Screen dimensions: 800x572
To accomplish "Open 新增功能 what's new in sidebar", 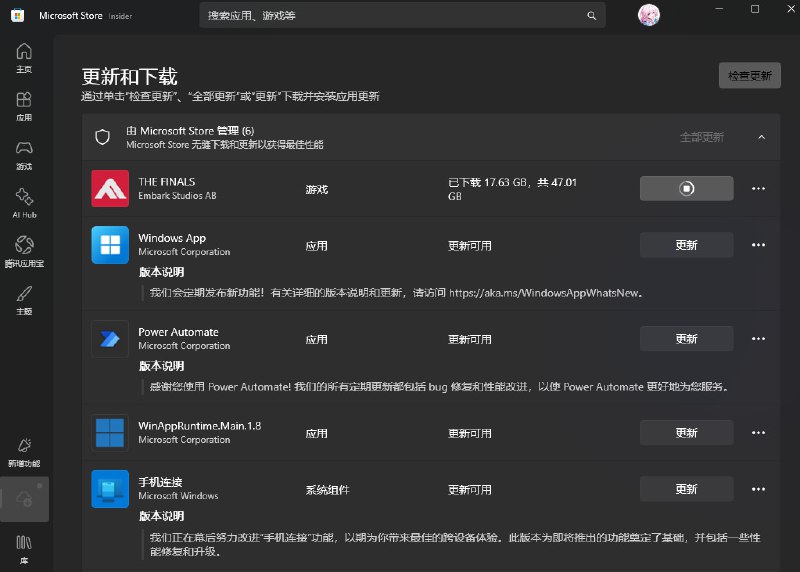I will pyautogui.click(x=24, y=452).
